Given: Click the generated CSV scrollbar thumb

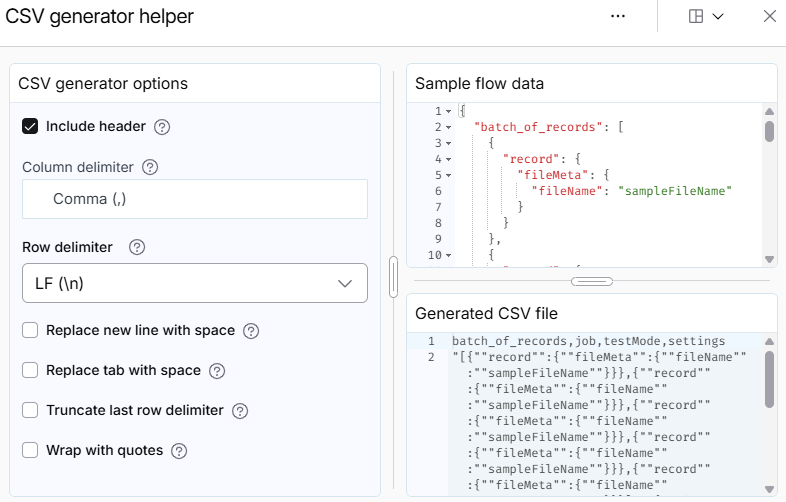Looking at the screenshot, I should (769, 379).
